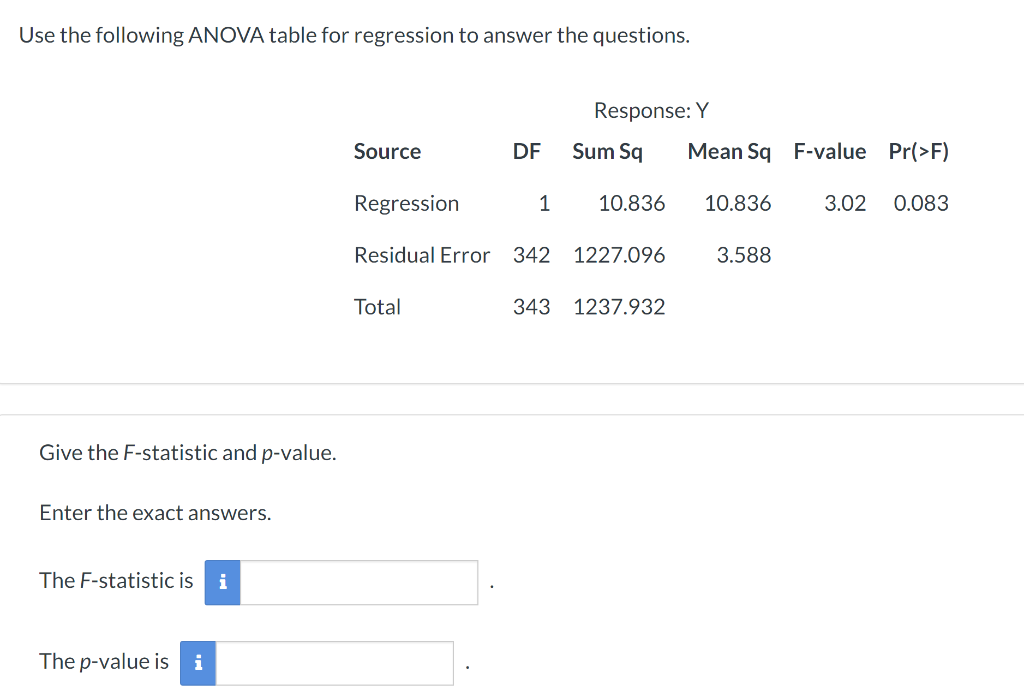Click the total sum of squares 1237.932
The height and width of the screenshot is (696, 1024).
pos(619,307)
